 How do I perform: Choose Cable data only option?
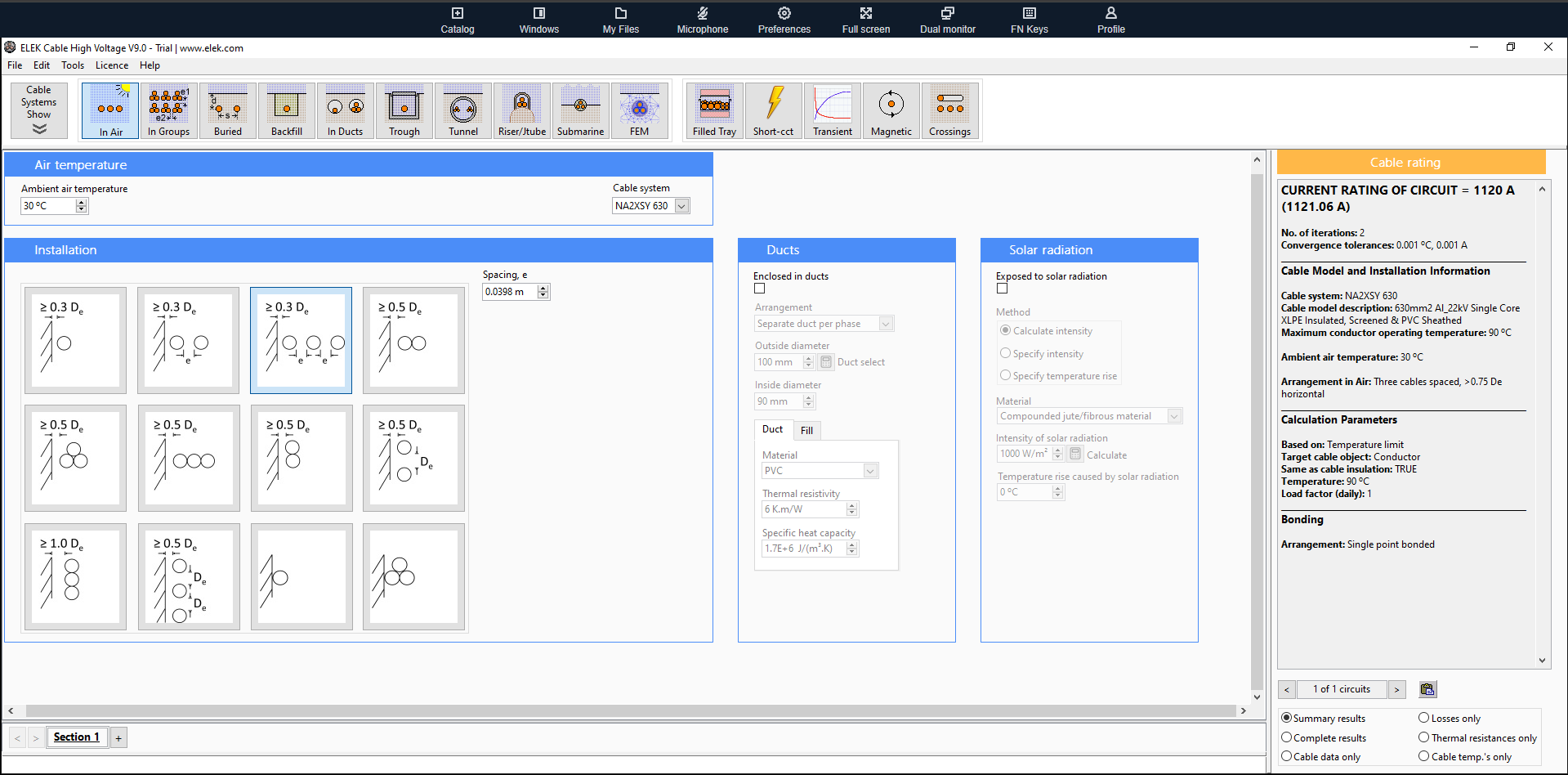[1287, 756]
